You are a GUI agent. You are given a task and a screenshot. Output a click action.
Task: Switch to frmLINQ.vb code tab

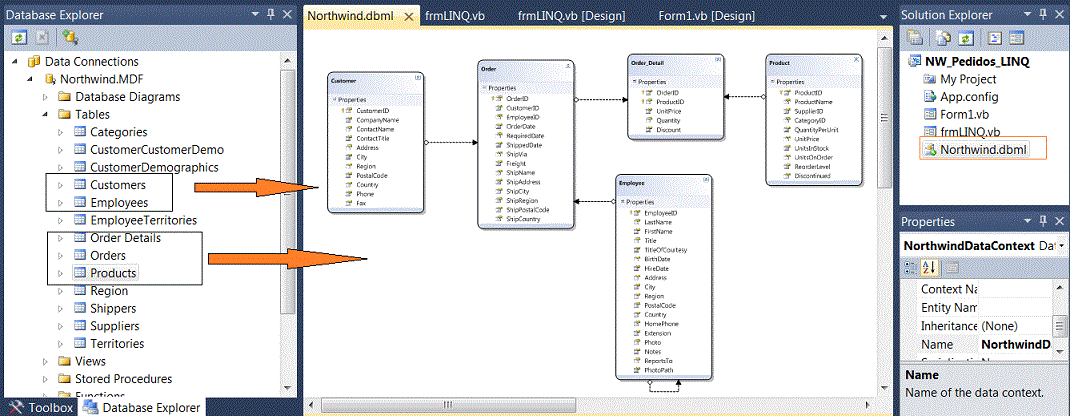coord(454,16)
